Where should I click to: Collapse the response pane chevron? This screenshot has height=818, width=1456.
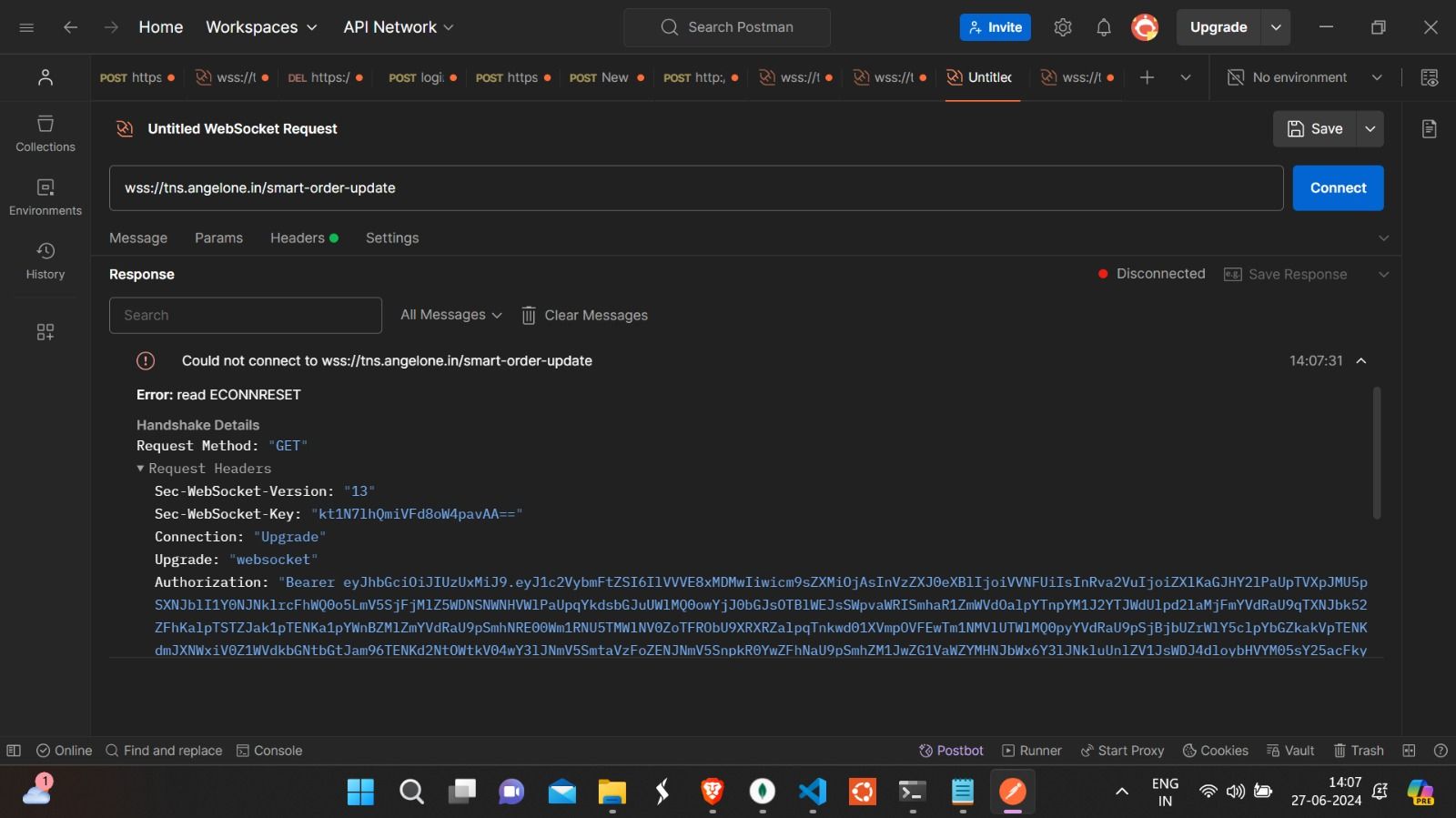click(1384, 274)
